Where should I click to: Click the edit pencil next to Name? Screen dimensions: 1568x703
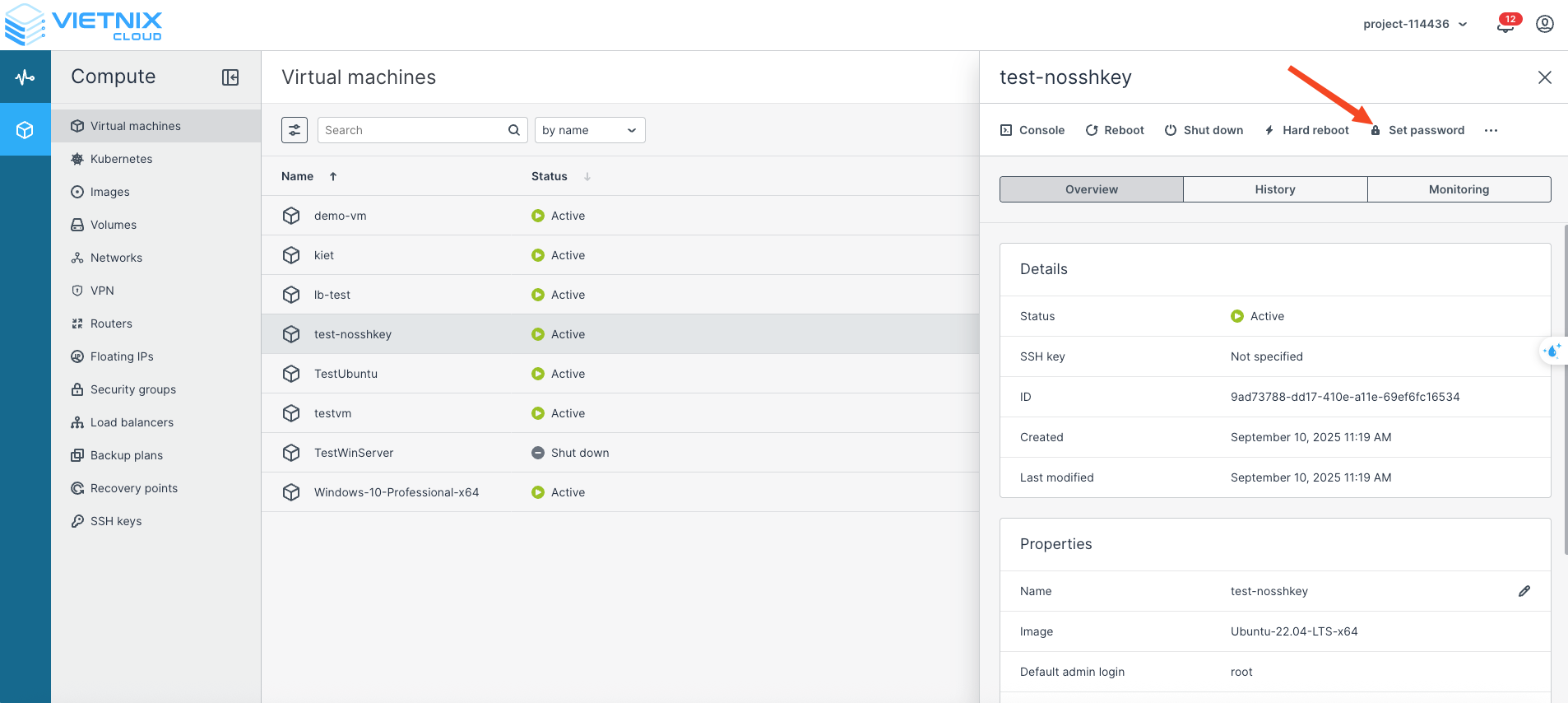(1524, 591)
